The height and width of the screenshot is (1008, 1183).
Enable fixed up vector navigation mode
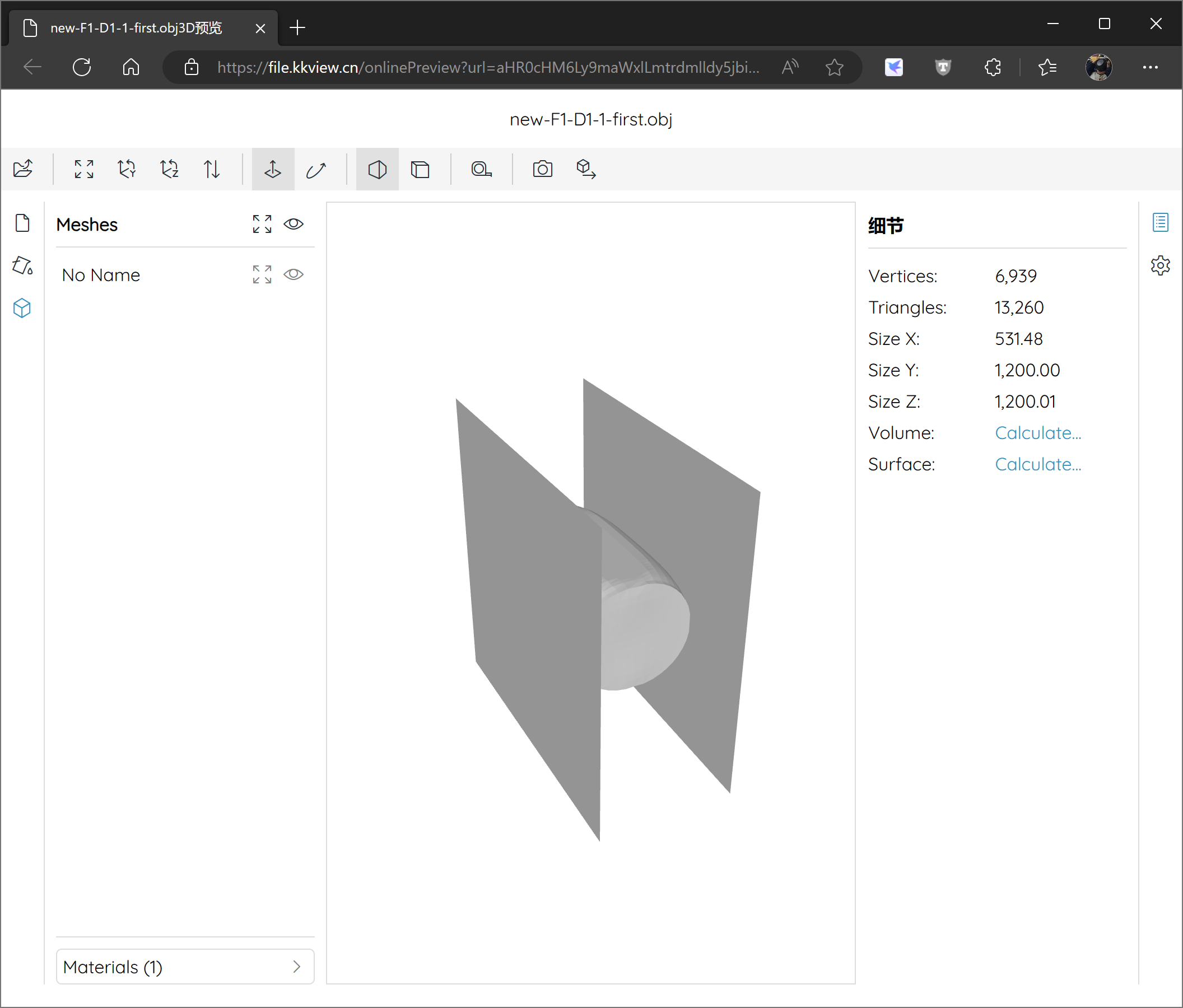(x=273, y=169)
